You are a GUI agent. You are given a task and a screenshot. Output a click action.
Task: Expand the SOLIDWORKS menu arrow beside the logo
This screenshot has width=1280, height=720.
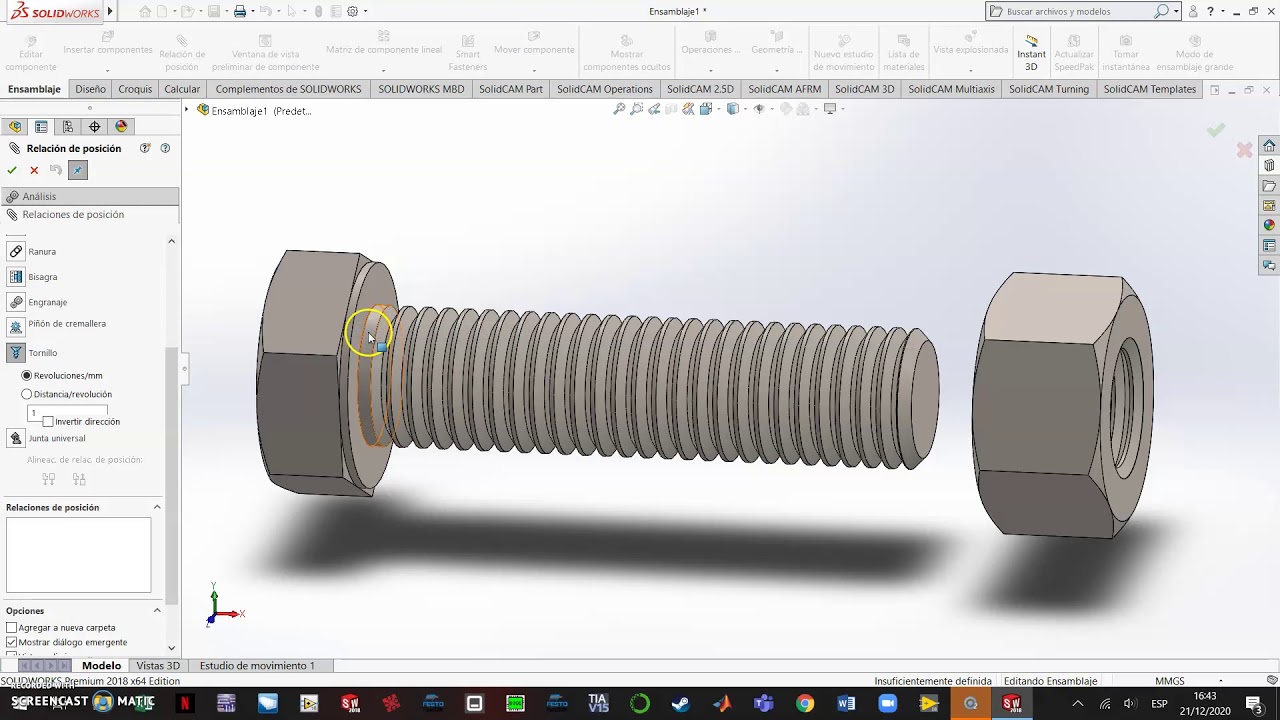(110, 12)
